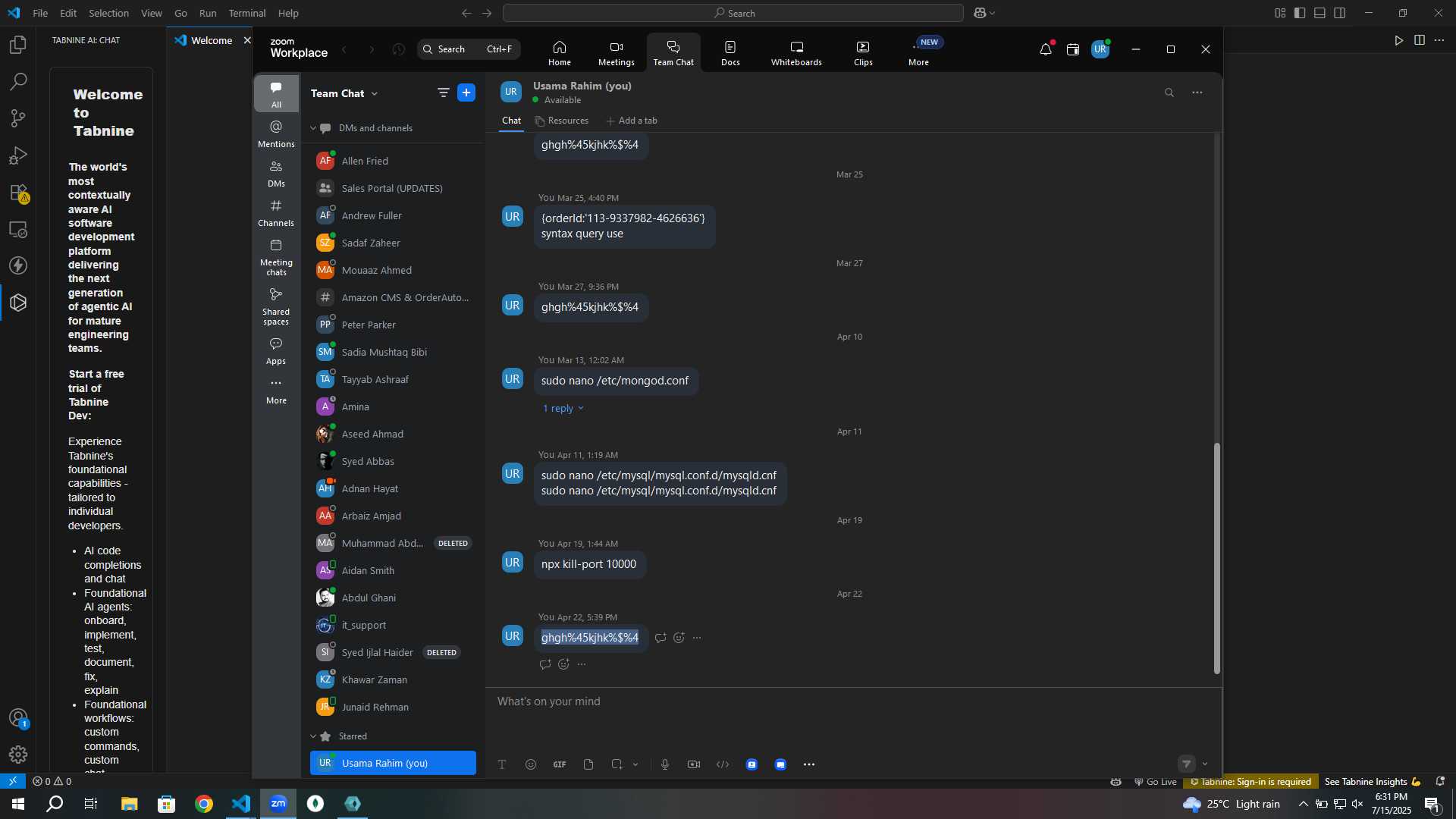Image resolution: width=1456 pixels, height=819 pixels.
Task: Click the new chat plus button
Action: [466, 93]
